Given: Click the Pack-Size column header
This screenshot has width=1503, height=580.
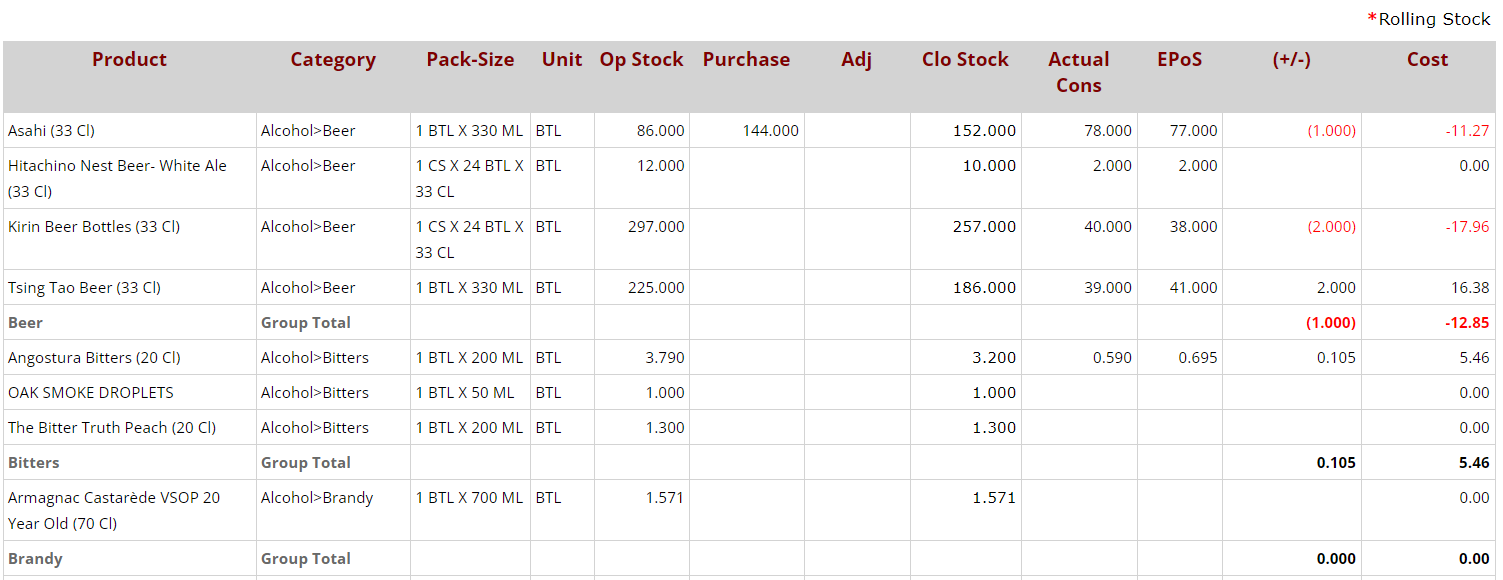Looking at the screenshot, I should tap(470, 60).
